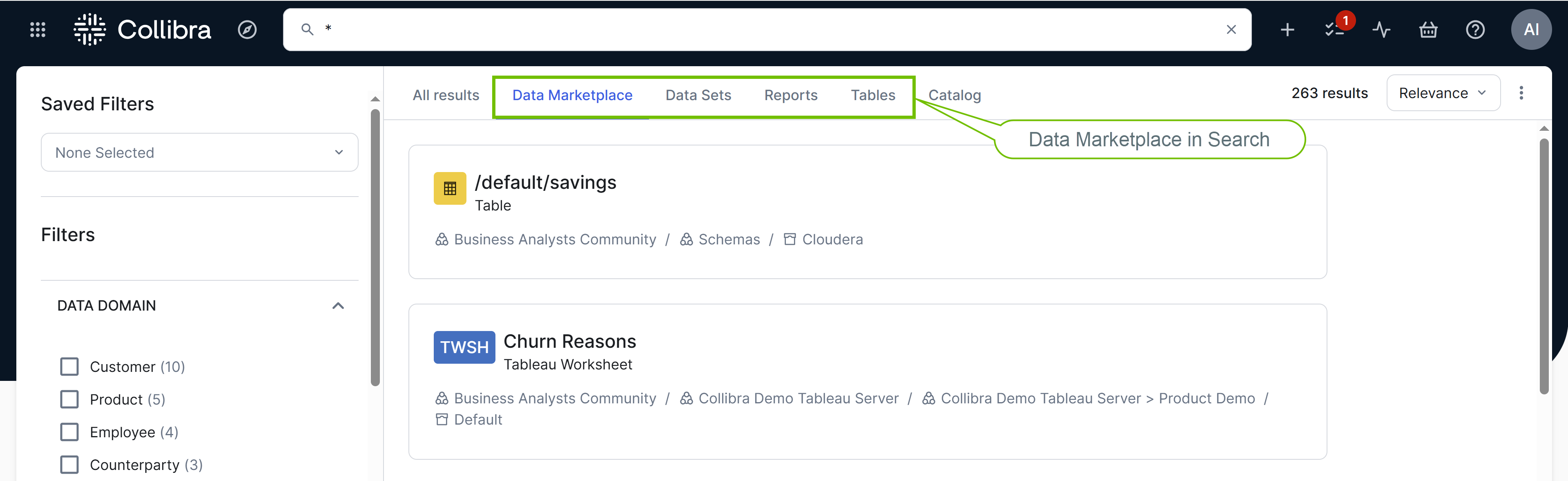Open the three-dot overflow menu near Relevance
Screen dimensions: 1568x481
[1521, 92]
